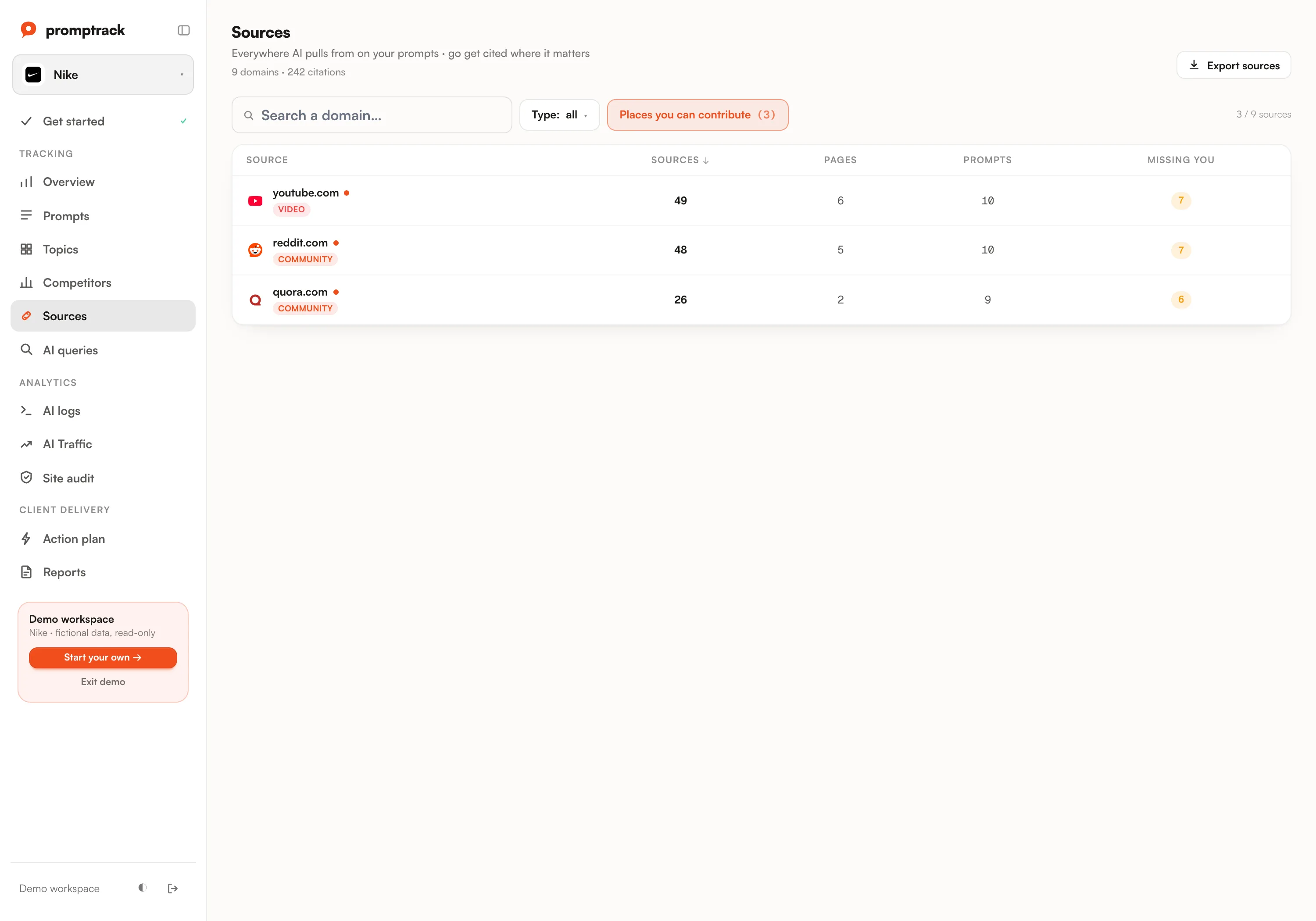Click the Reddit favicon in the table
This screenshot has height=921, width=1316.
pyautogui.click(x=255, y=250)
